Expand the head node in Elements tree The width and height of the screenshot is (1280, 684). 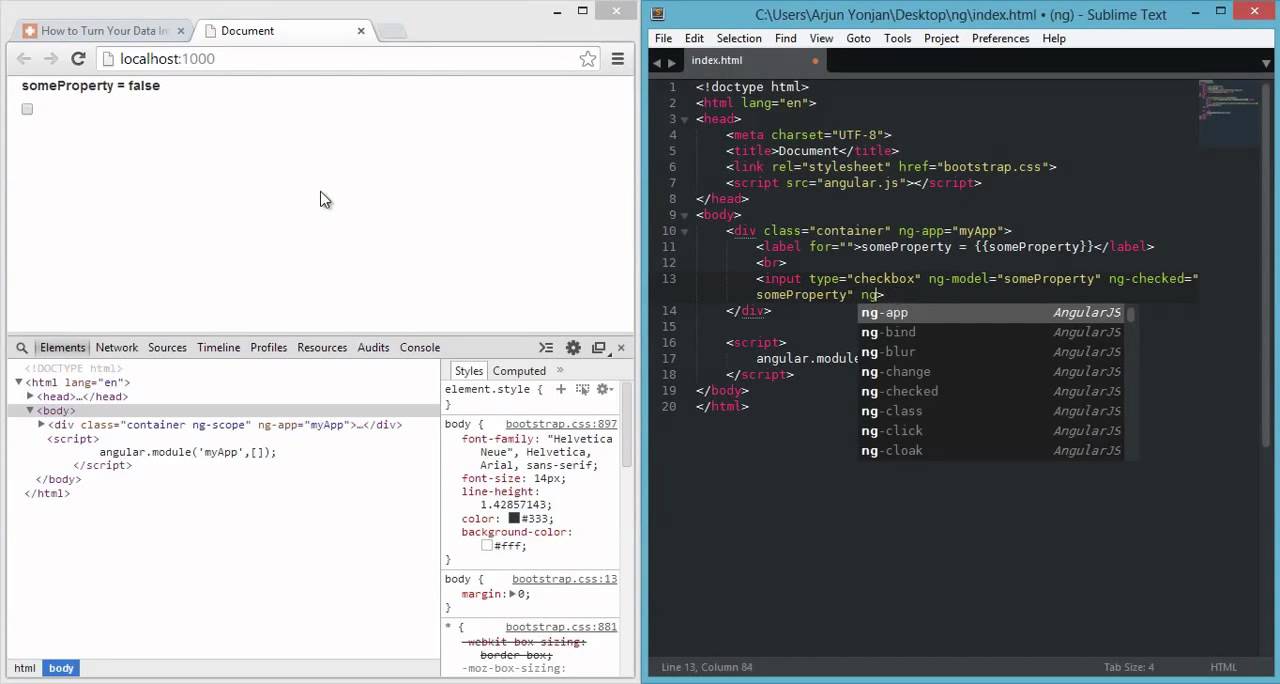click(31, 396)
